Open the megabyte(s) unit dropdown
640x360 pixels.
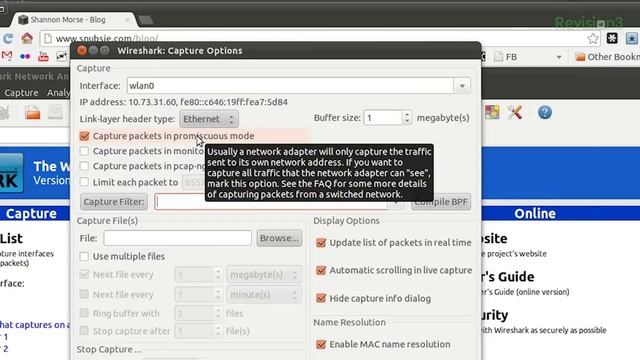[x=264, y=275]
